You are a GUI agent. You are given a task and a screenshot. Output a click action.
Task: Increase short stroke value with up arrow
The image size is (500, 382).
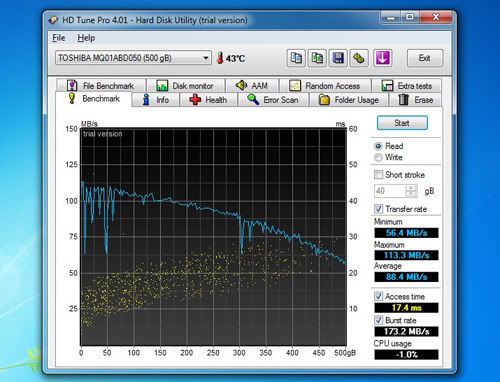pos(411,188)
